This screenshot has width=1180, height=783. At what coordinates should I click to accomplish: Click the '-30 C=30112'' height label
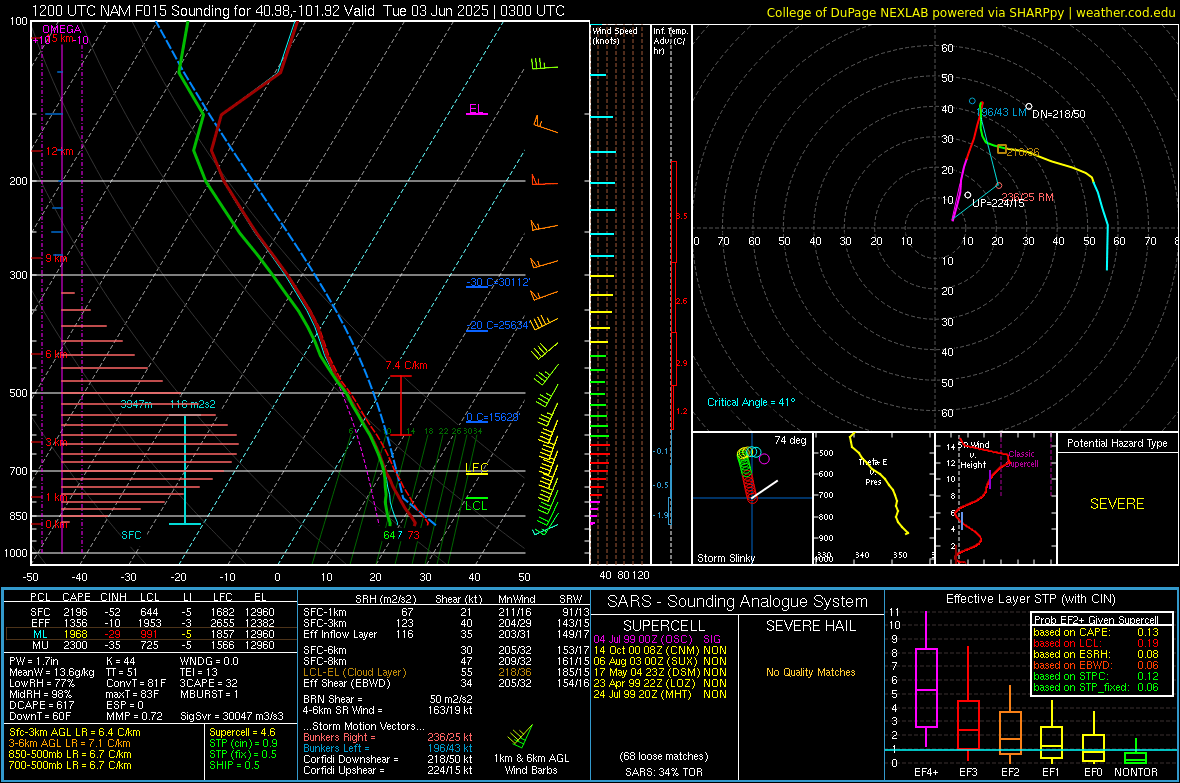coord(498,282)
